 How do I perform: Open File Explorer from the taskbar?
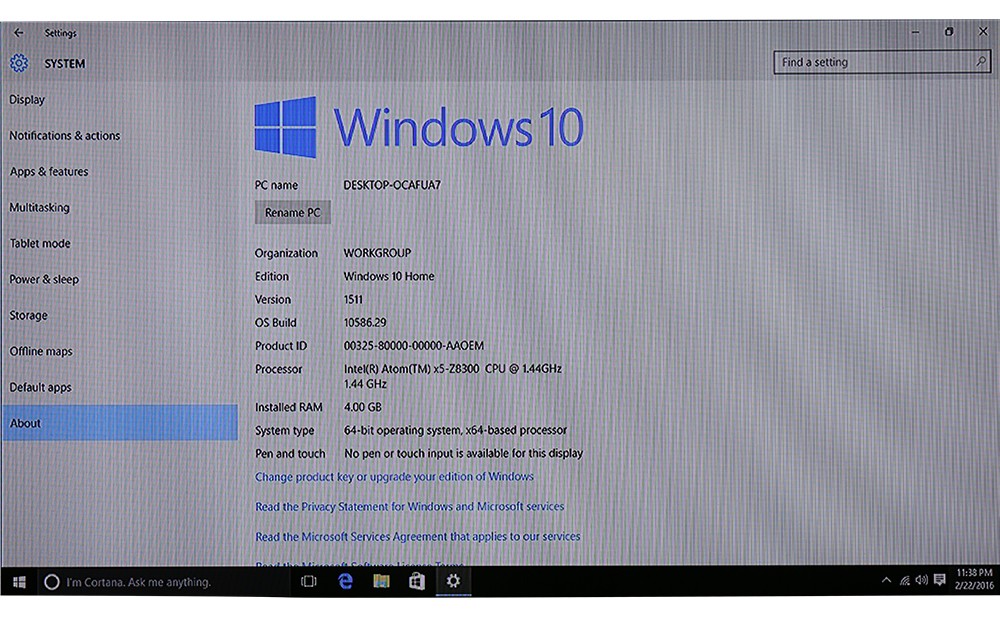click(x=381, y=581)
